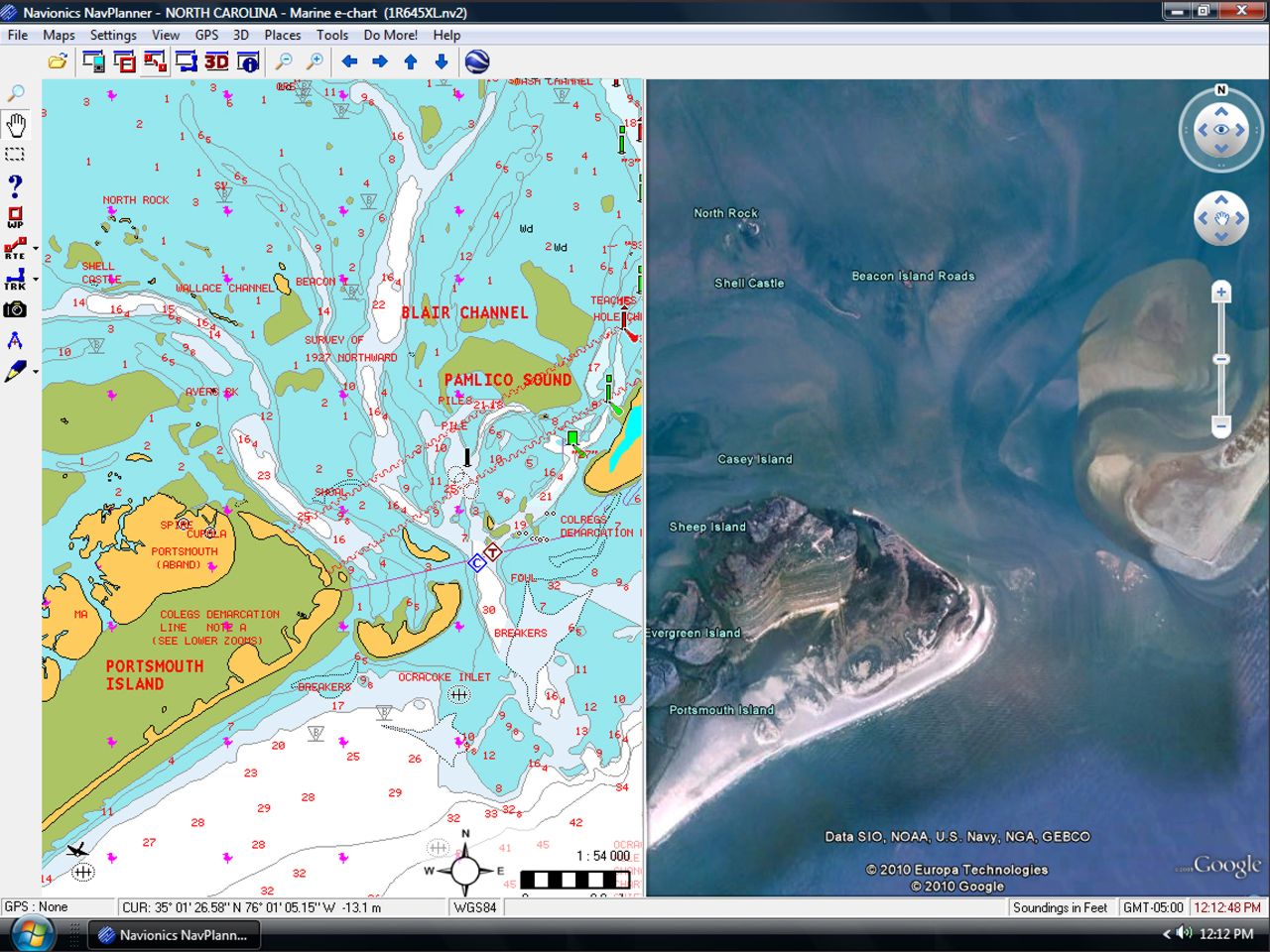Open the 3D menu
Screen dimensions: 1270x952
click(241, 35)
